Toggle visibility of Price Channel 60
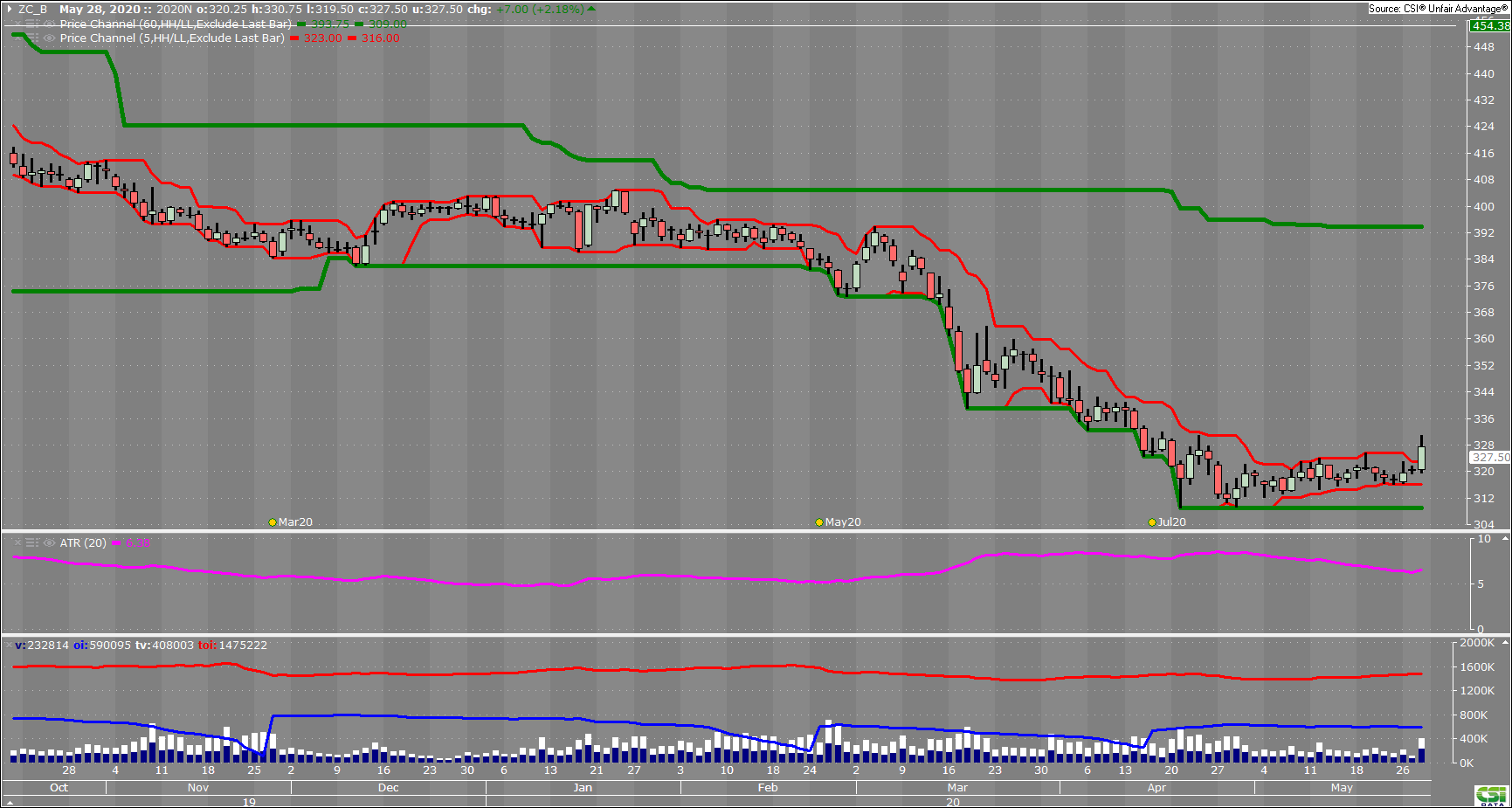The height and width of the screenshot is (808, 1512). pyautogui.click(x=50, y=24)
